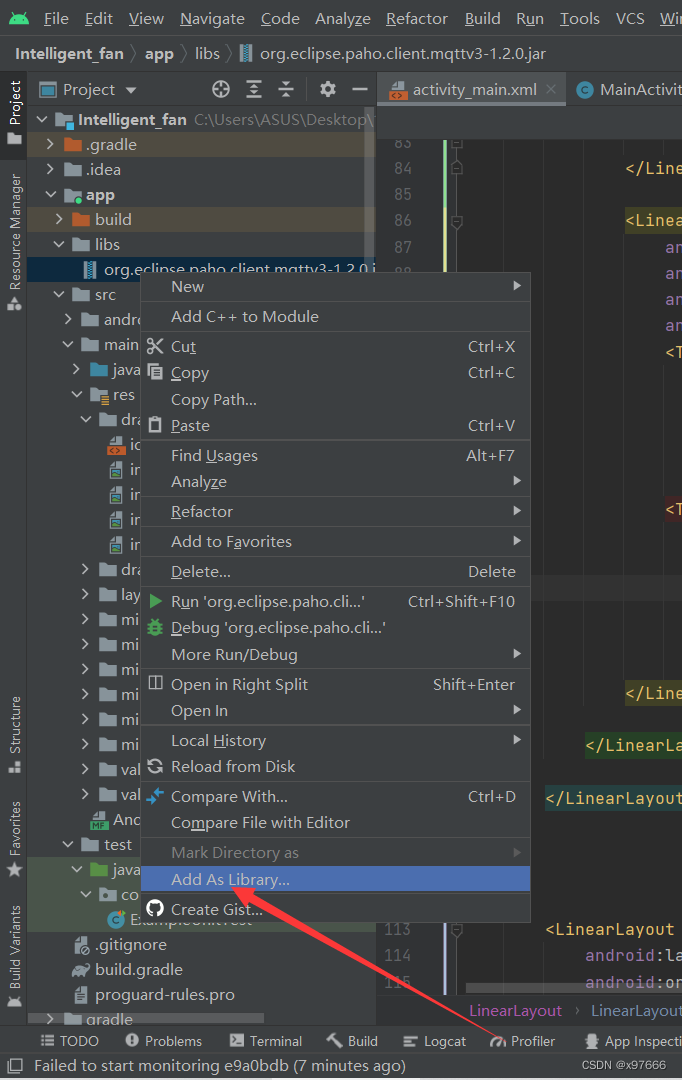Open Project panel settings gear
The image size is (682, 1080).
(328, 90)
